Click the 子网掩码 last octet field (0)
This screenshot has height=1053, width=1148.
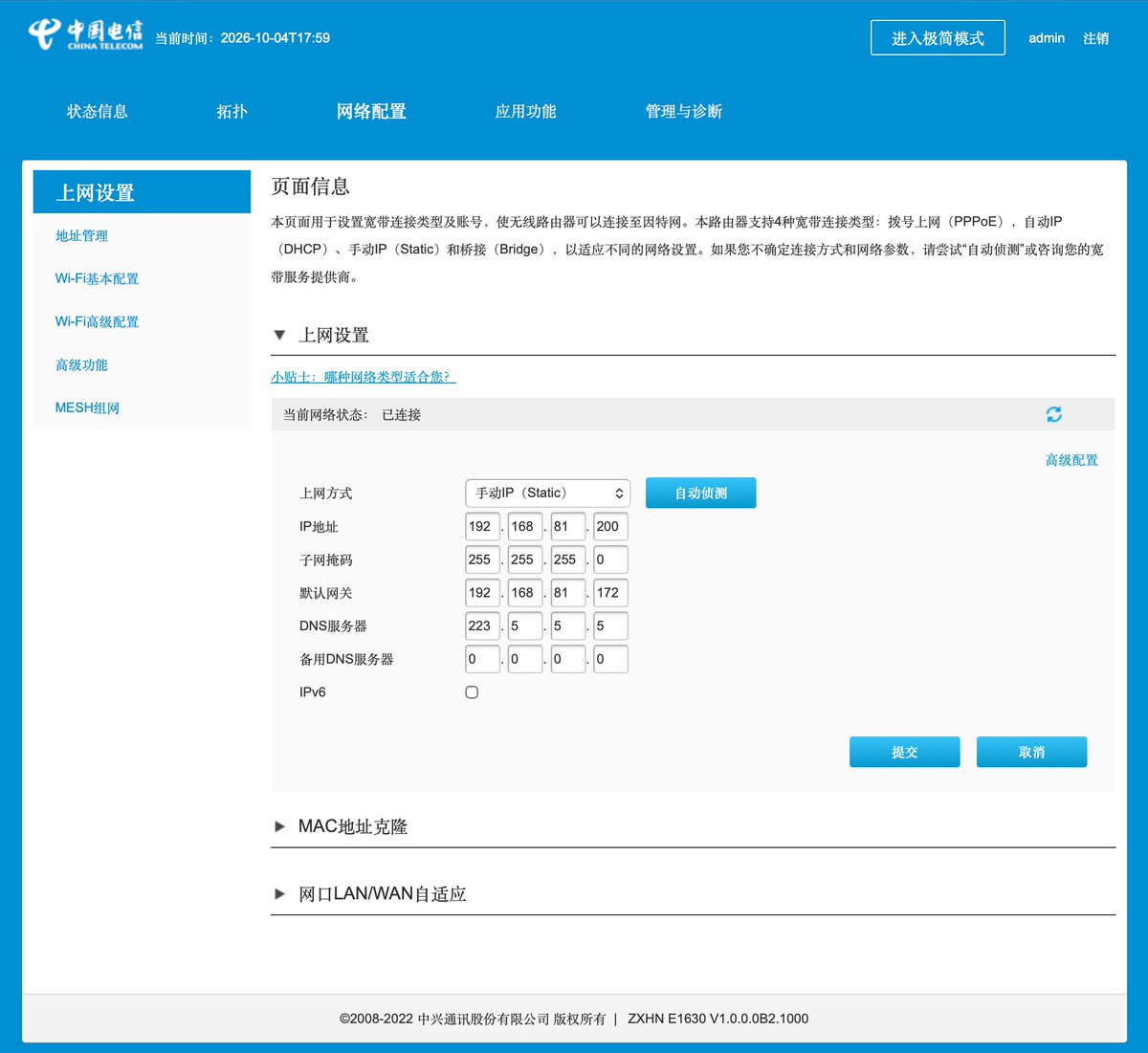click(x=610, y=559)
